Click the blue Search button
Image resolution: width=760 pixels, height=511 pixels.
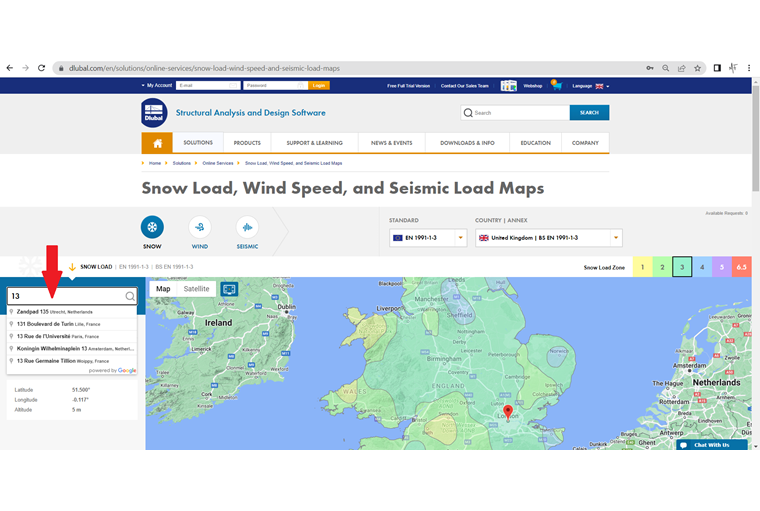(x=589, y=112)
